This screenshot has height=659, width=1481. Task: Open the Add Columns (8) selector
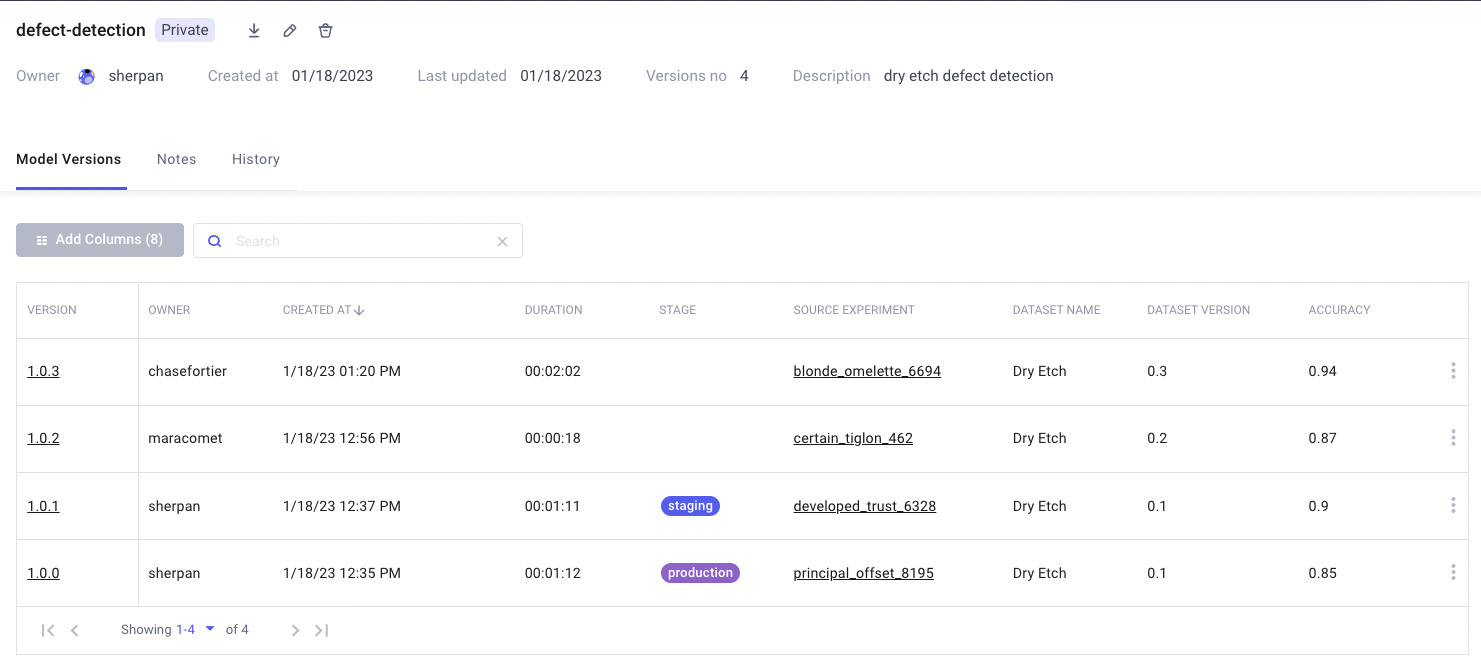(100, 240)
